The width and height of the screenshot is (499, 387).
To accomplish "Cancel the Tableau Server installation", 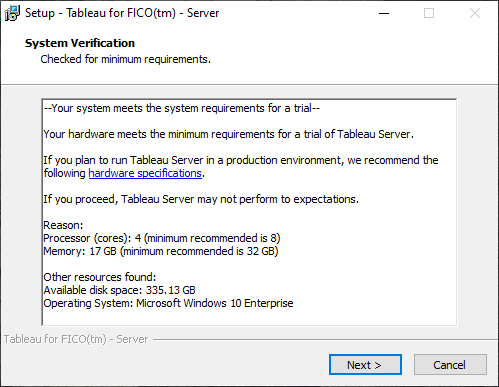I will pyautogui.click(x=450, y=365).
